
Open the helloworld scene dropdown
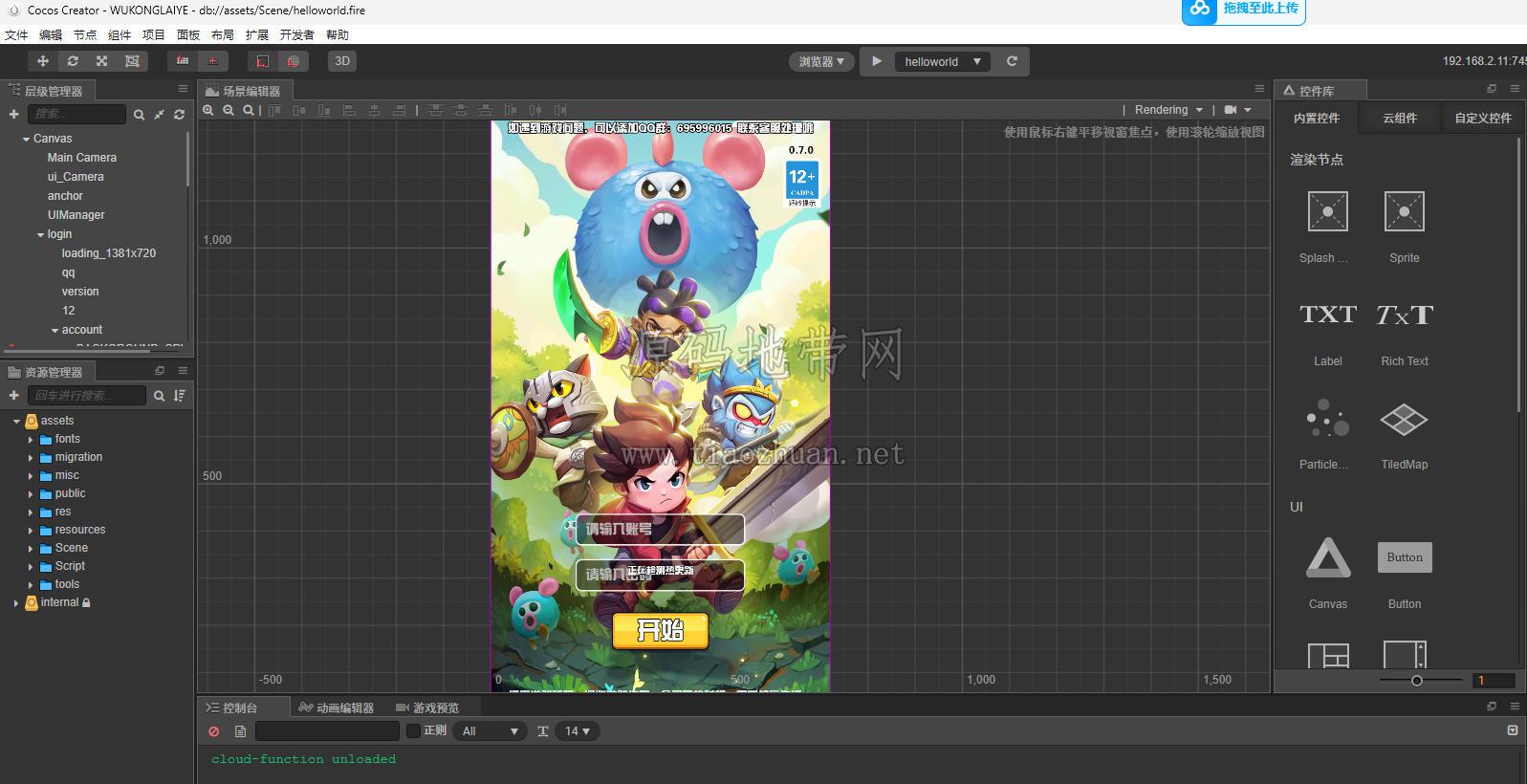pos(943,61)
